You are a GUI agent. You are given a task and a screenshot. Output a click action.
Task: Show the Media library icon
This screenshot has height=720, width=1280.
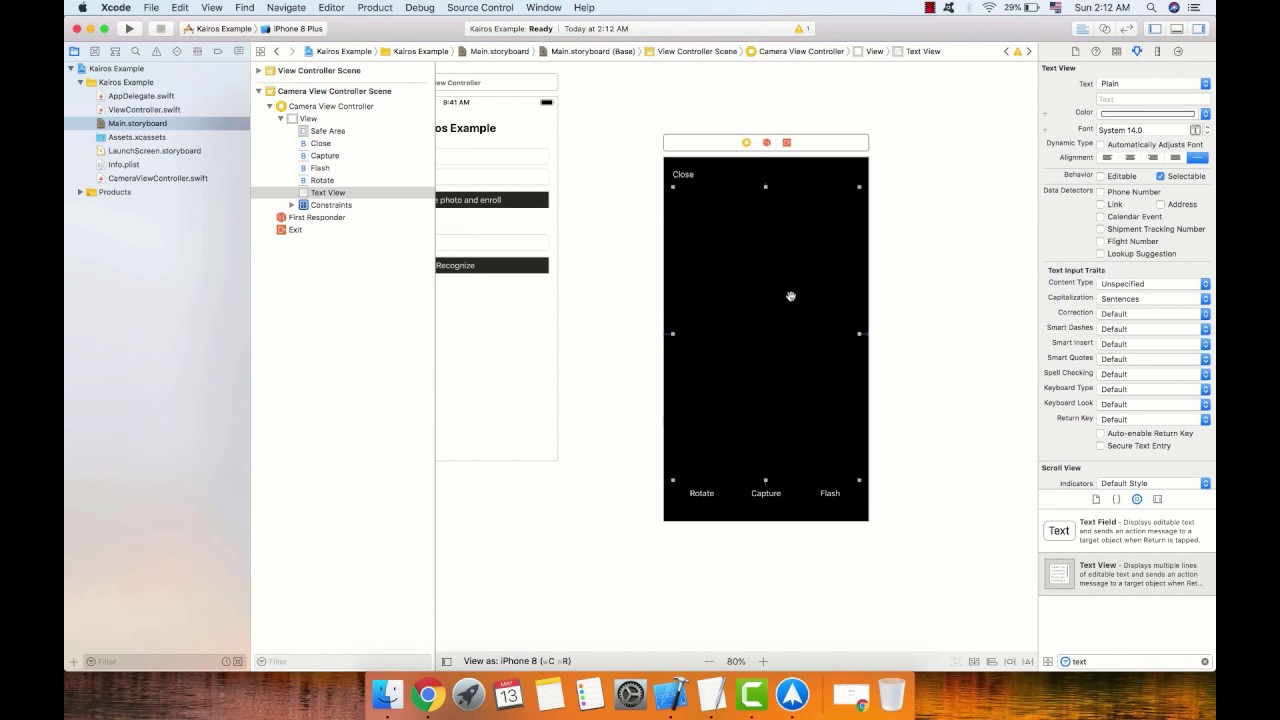[x=1157, y=499]
